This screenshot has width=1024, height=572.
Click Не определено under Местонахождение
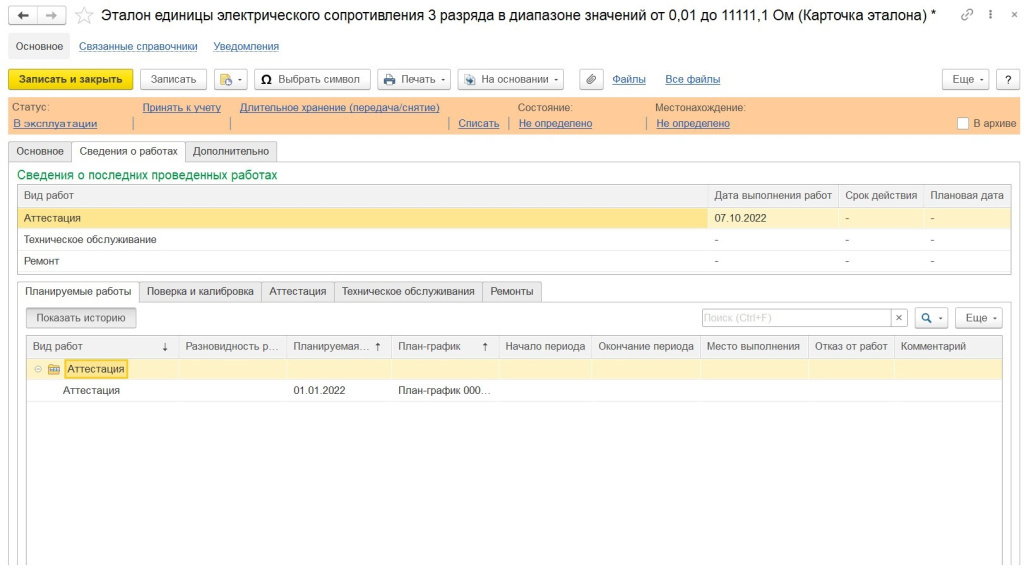point(693,123)
